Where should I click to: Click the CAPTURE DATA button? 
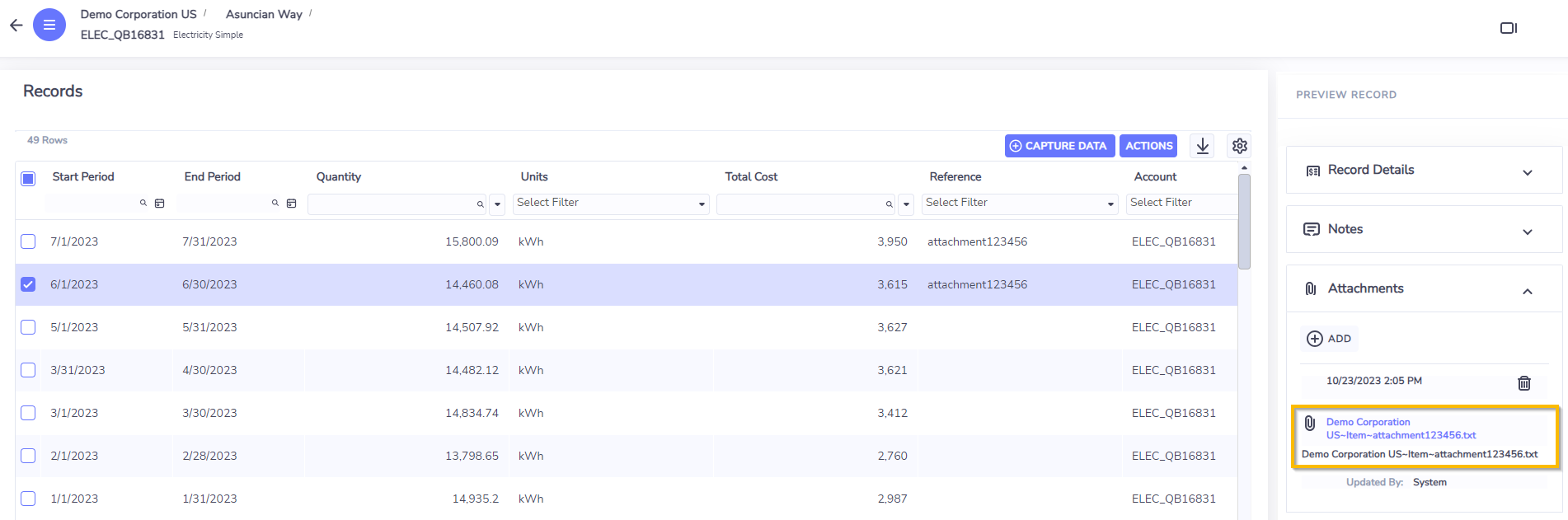click(x=1059, y=146)
